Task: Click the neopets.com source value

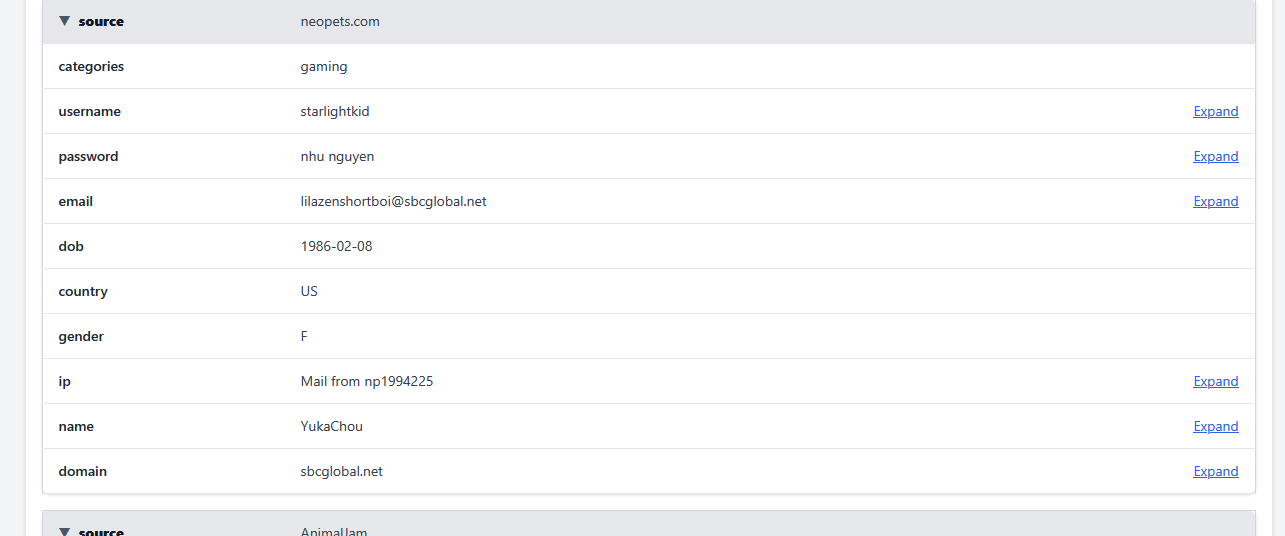Action: pos(340,21)
